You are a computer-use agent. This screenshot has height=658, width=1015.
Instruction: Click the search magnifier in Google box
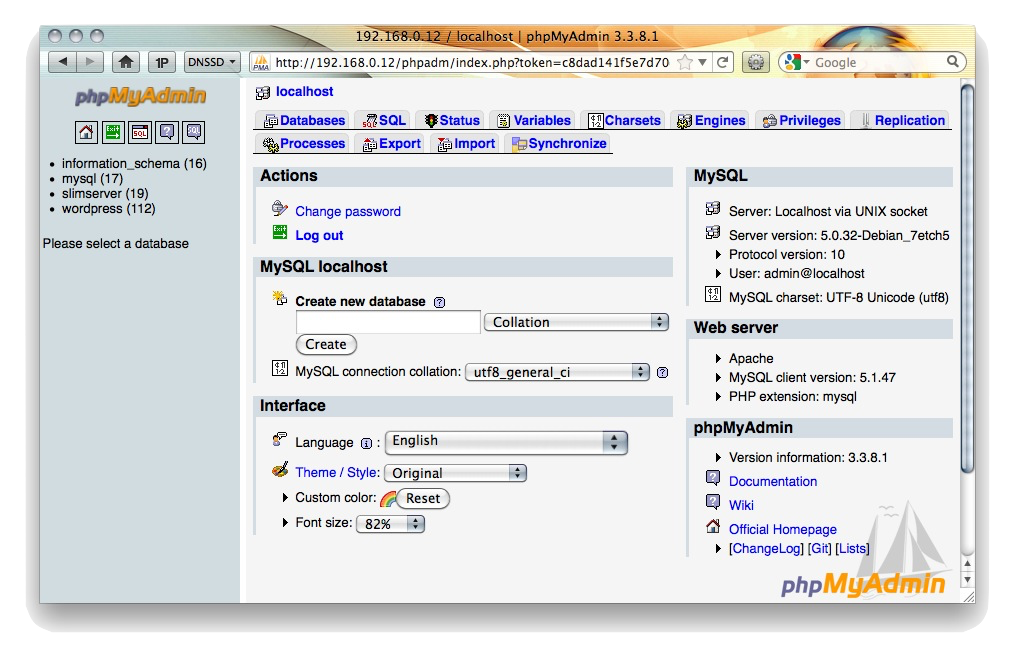point(952,62)
